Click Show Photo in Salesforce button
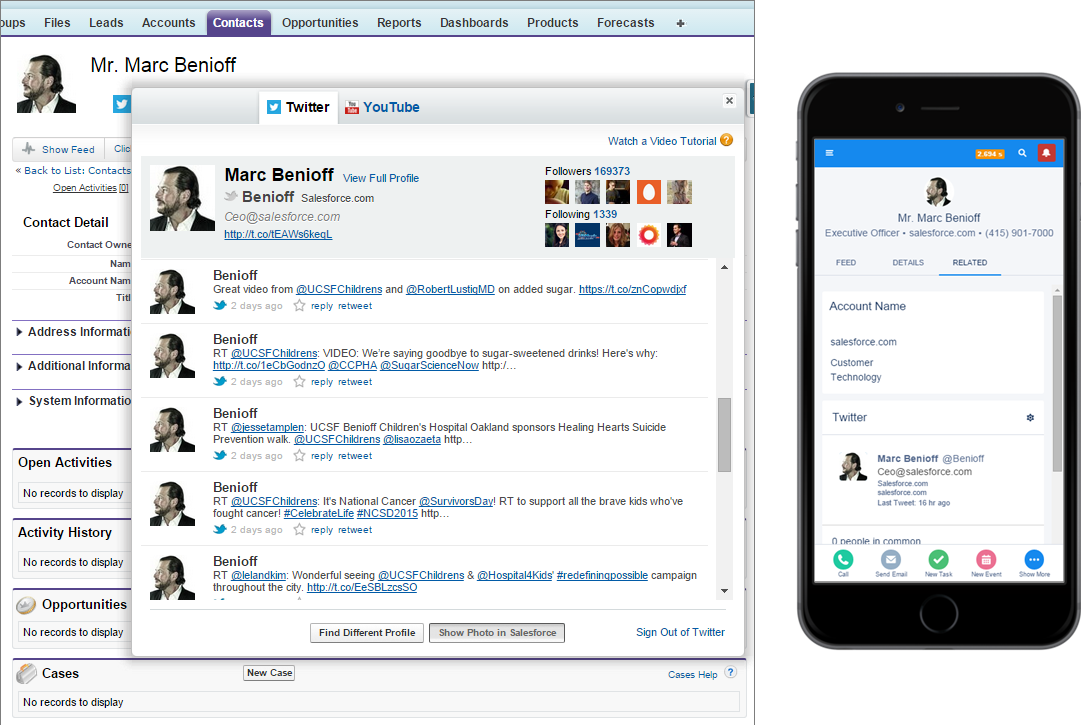 click(x=497, y=633)
